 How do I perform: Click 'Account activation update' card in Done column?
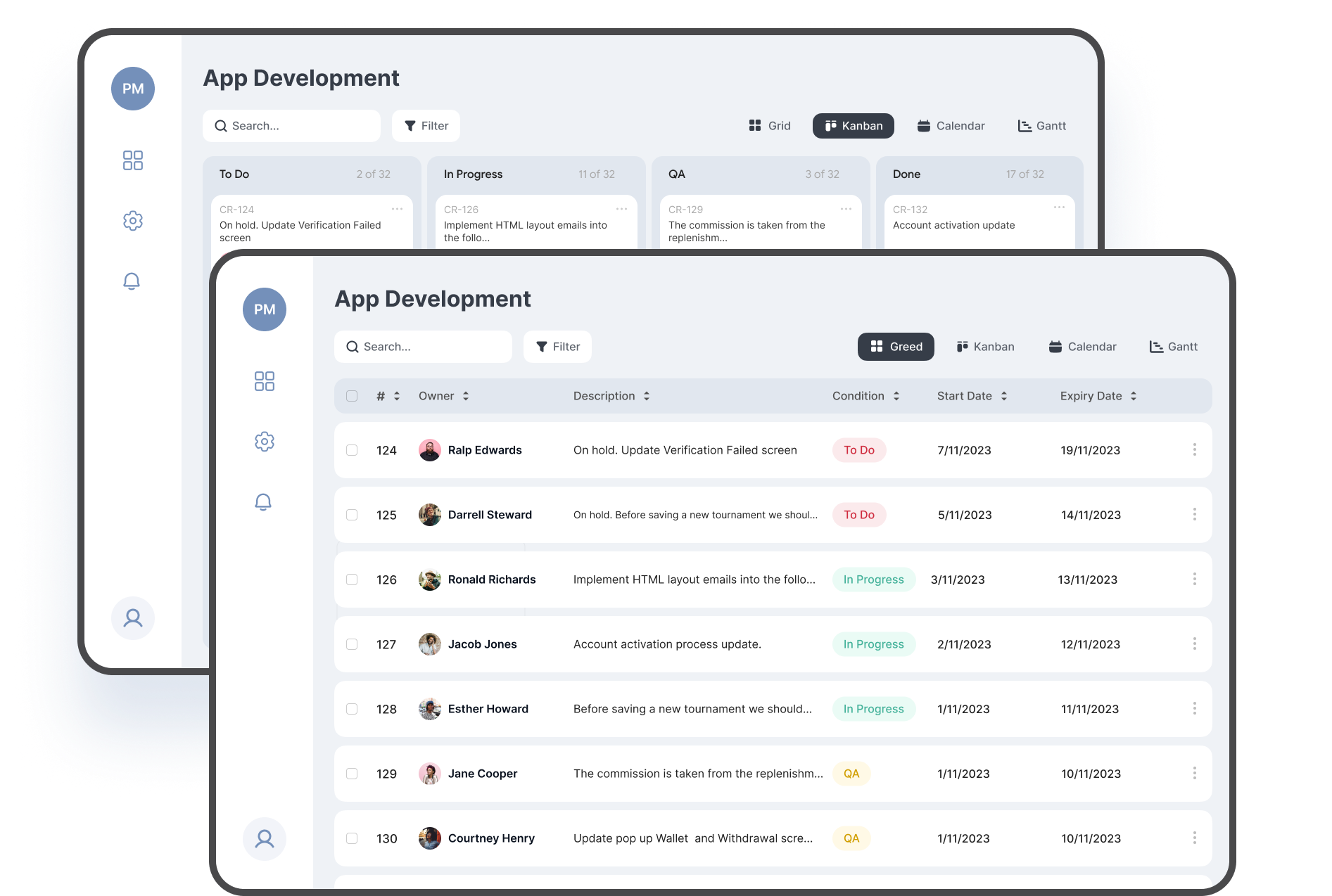(979, 221)
